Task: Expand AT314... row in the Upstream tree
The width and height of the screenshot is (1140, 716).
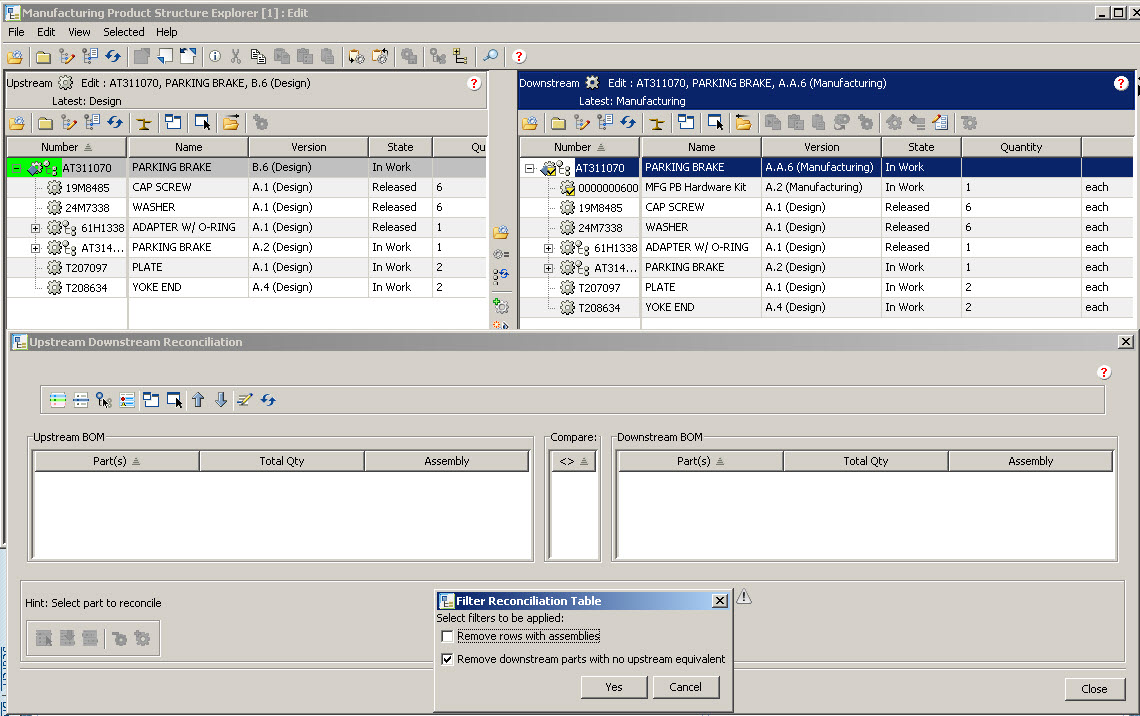Action: pos(35,248)
